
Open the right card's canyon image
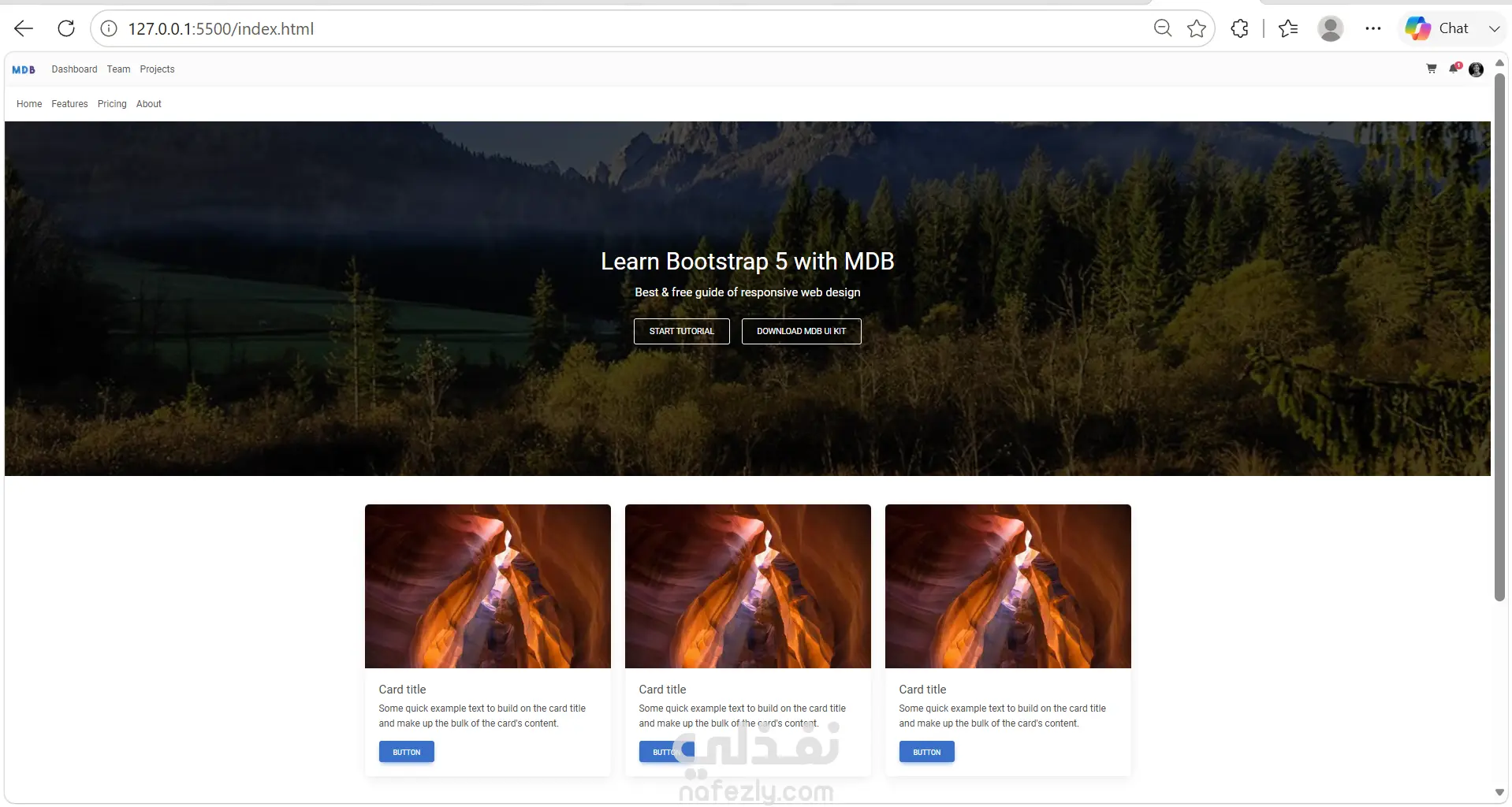1008,586
